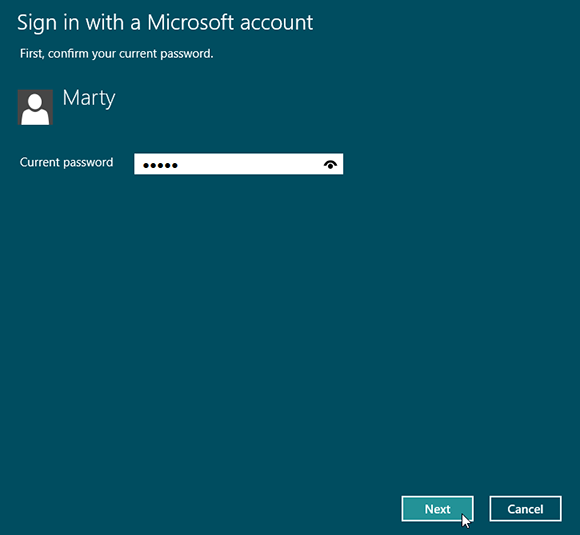The image size is (580, 535).
Task: Click the masked dots in the password field
Action: (160, 165)
